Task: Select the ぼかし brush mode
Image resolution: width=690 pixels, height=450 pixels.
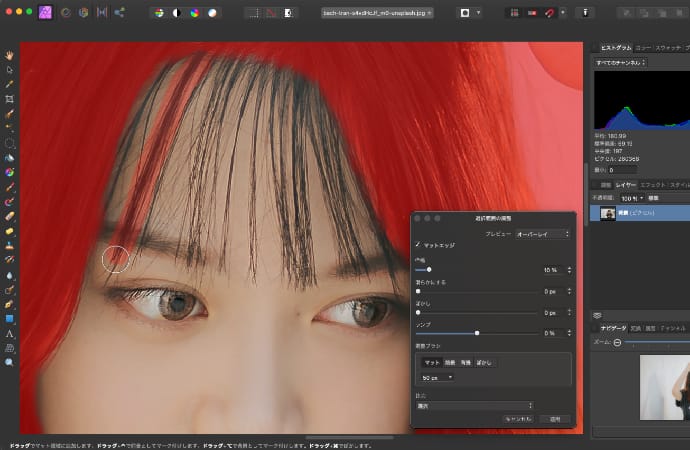Action: 484,361
